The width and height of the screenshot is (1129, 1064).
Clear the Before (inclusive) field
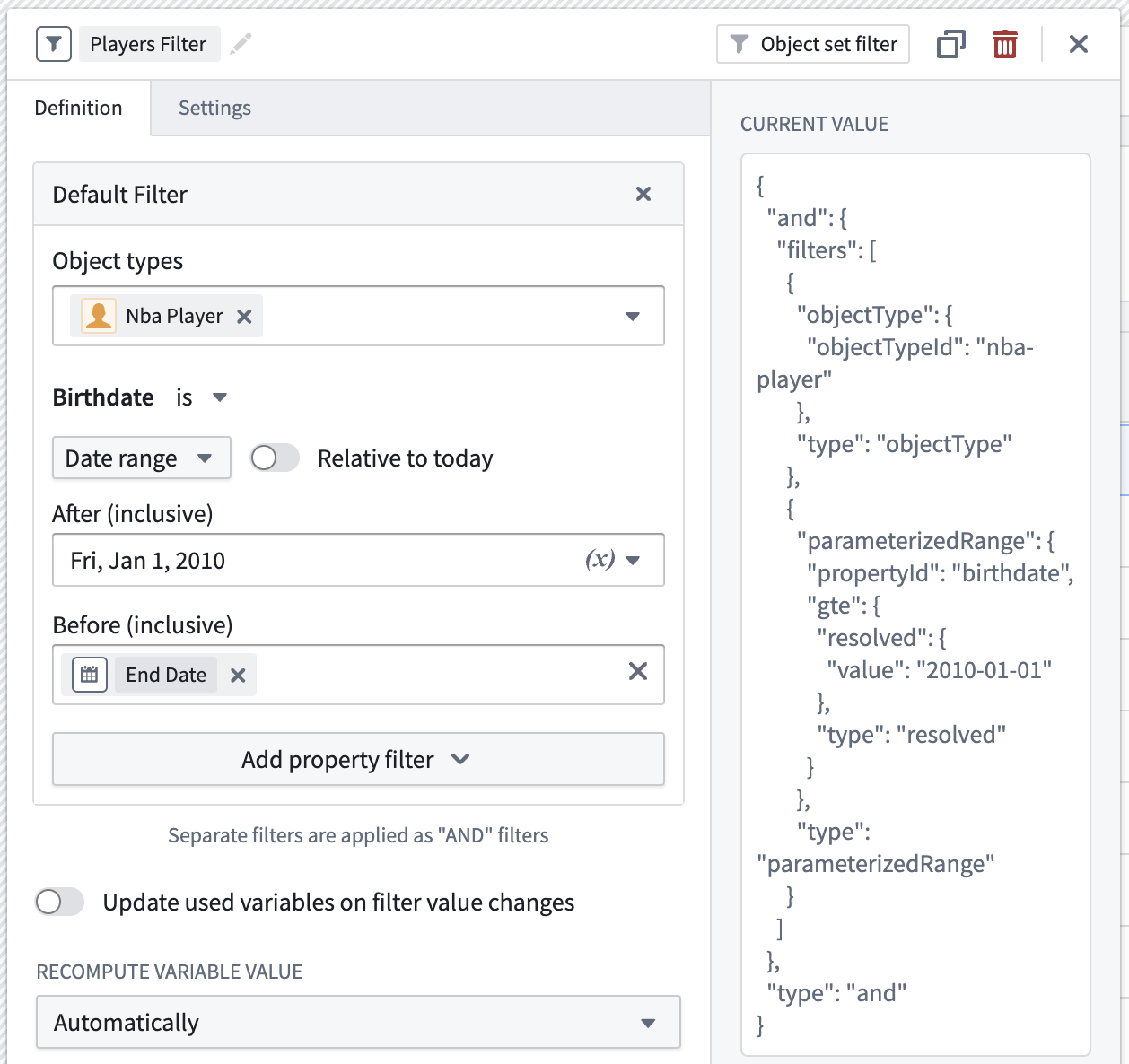(638, 671)
